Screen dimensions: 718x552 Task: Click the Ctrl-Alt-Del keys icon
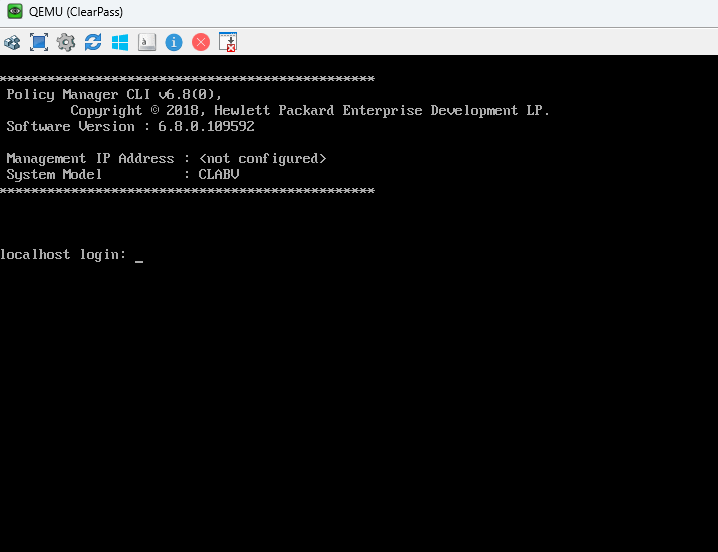pyautogui.click(x=12, y=43)
